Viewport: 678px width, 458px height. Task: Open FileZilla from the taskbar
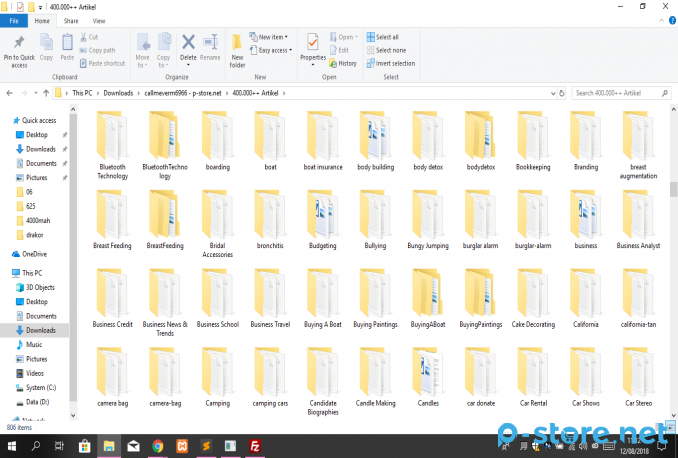tap(256, 445)
